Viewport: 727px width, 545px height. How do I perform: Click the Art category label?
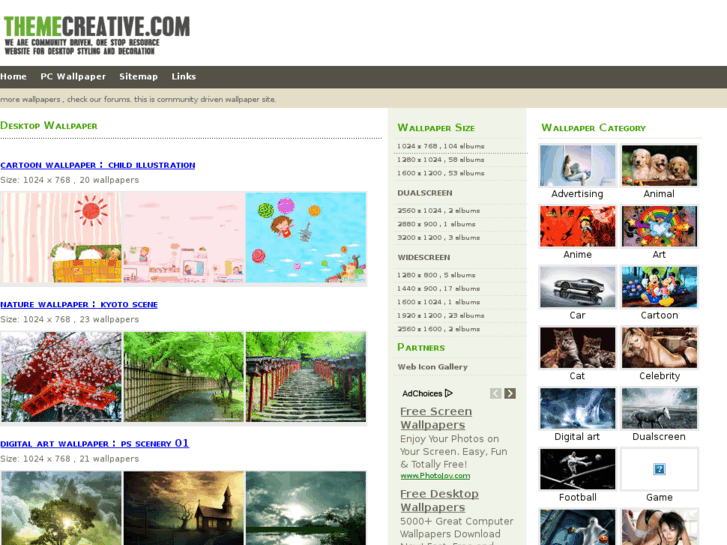659,255
